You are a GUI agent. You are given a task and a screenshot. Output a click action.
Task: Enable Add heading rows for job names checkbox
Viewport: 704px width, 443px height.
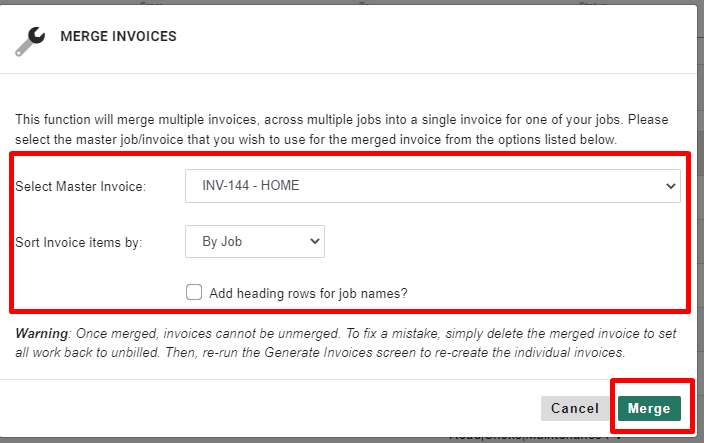click(194, 292)
